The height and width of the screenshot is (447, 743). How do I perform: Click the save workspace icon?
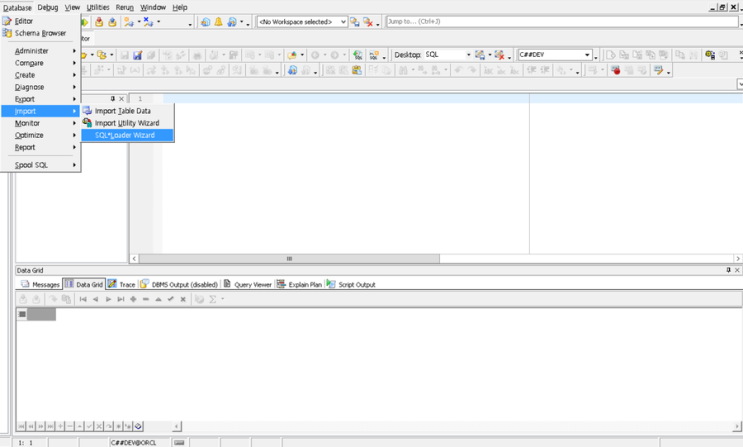coord(354,22)
